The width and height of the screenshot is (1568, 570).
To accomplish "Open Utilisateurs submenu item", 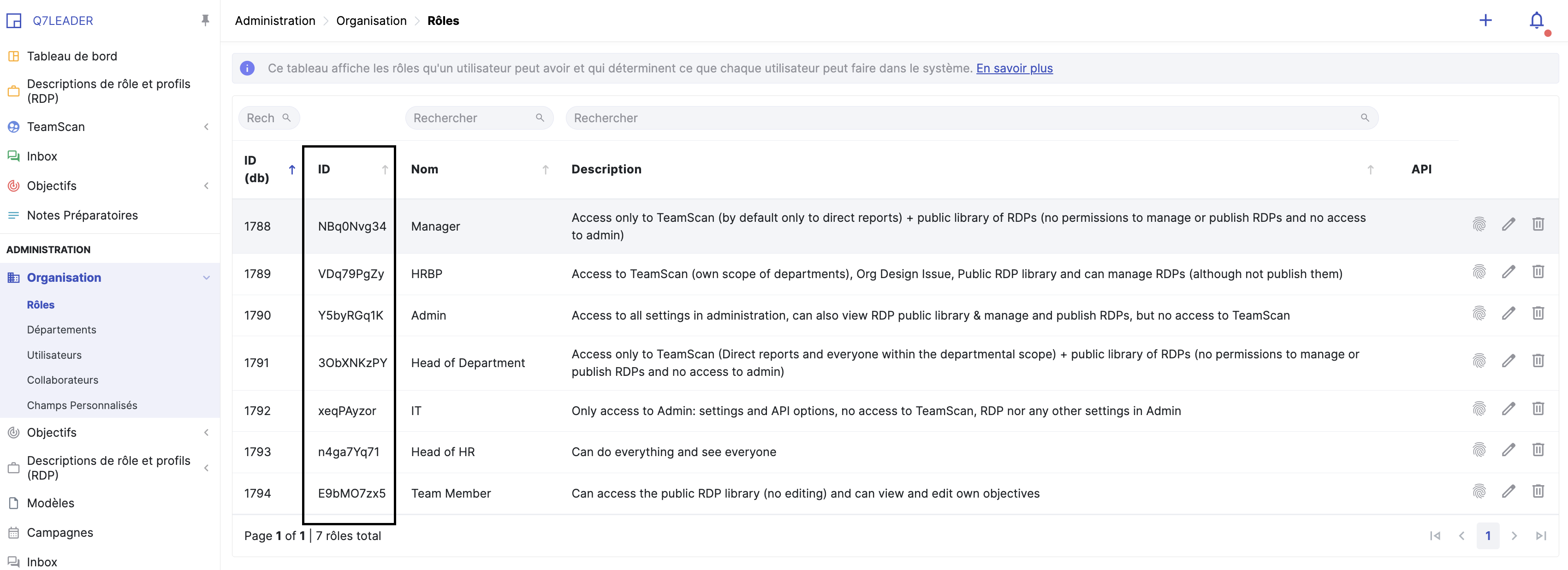I will pos(54,355).
